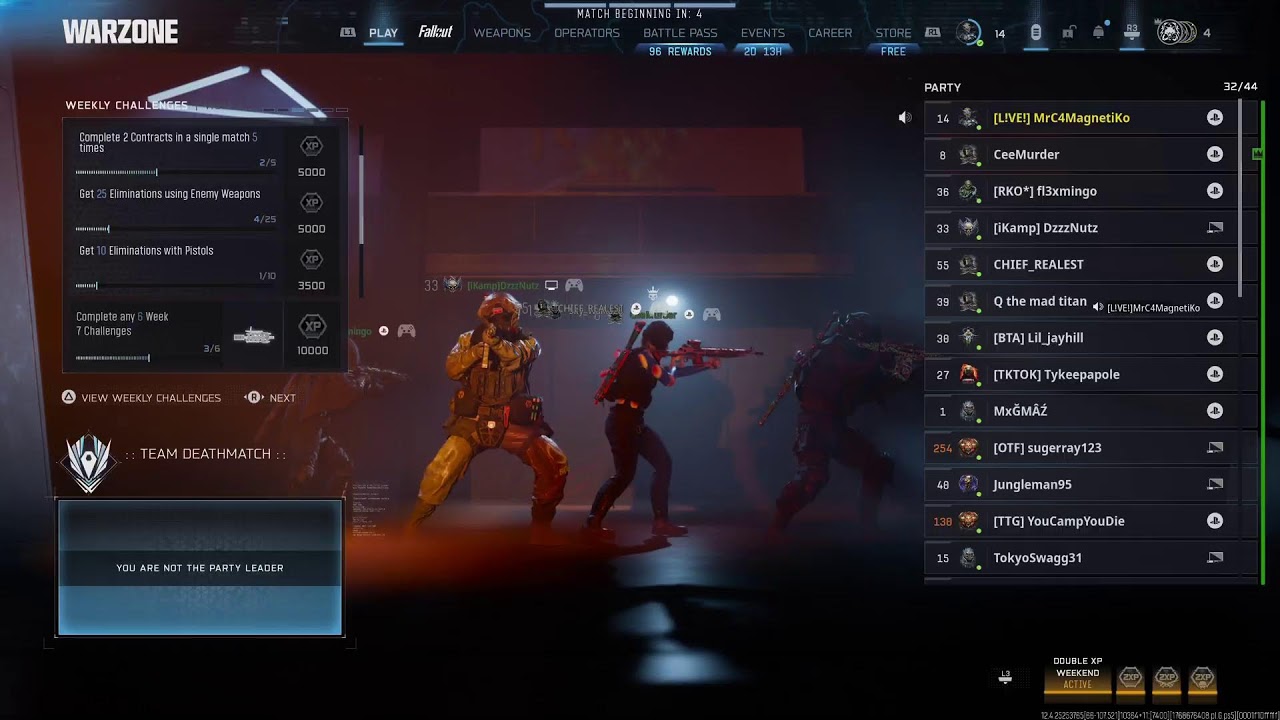Click PlayStation icon on fl3xmingo row
The width and height of the screenshot is (1280, 720).
pos(1214,191)
